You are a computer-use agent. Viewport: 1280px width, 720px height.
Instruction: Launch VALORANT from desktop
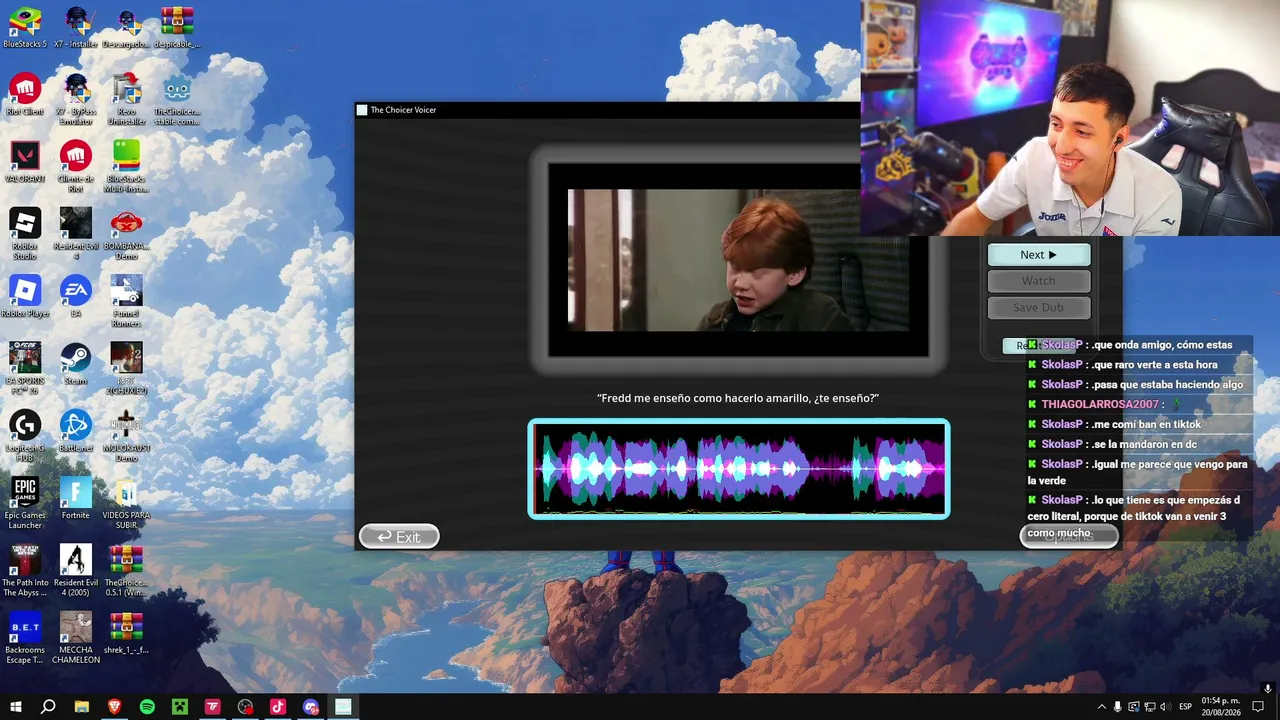point(25,162)
